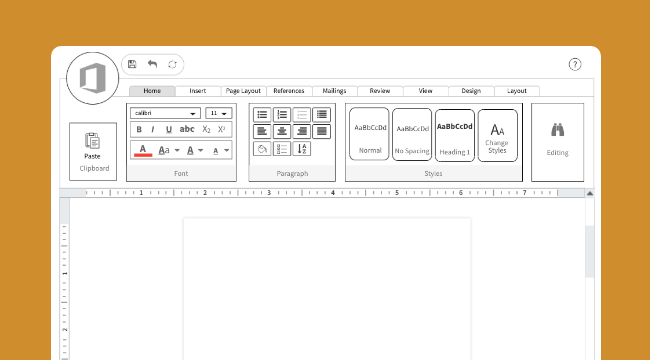
Task: Open the Help question mark icon
Action: click(575, 64)
